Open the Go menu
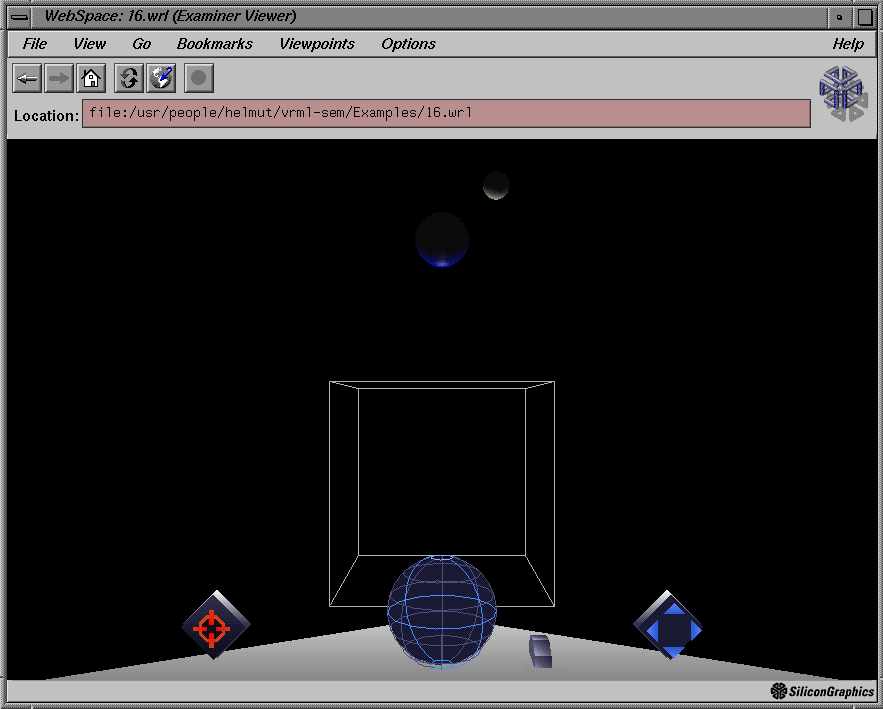 [141, 44]
